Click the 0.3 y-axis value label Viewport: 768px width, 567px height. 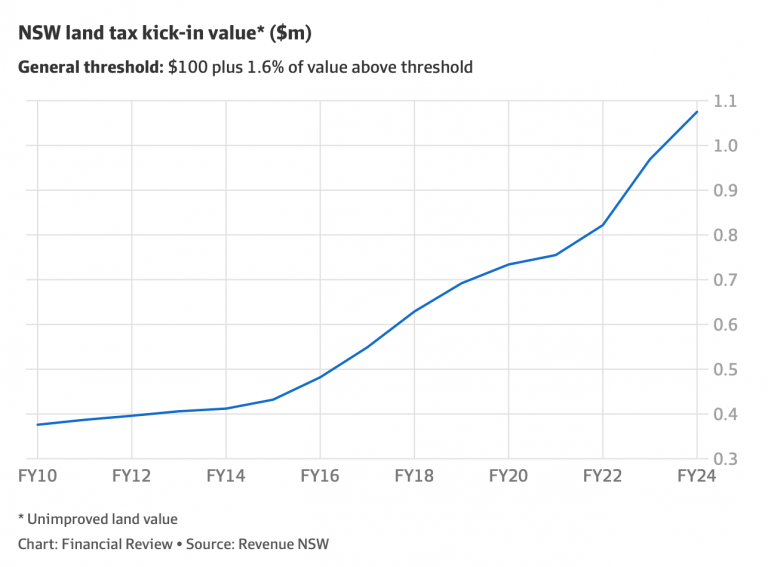click(725, 459)
